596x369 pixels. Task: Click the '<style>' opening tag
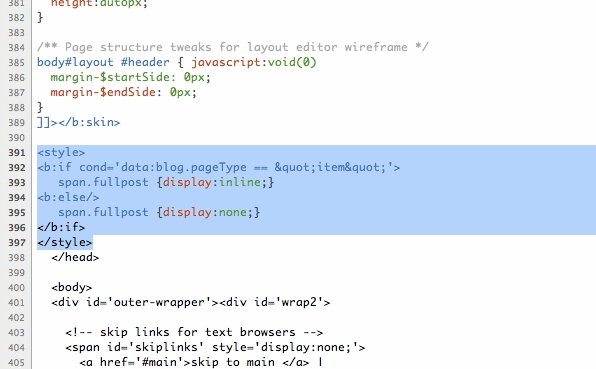coord(61,152)
